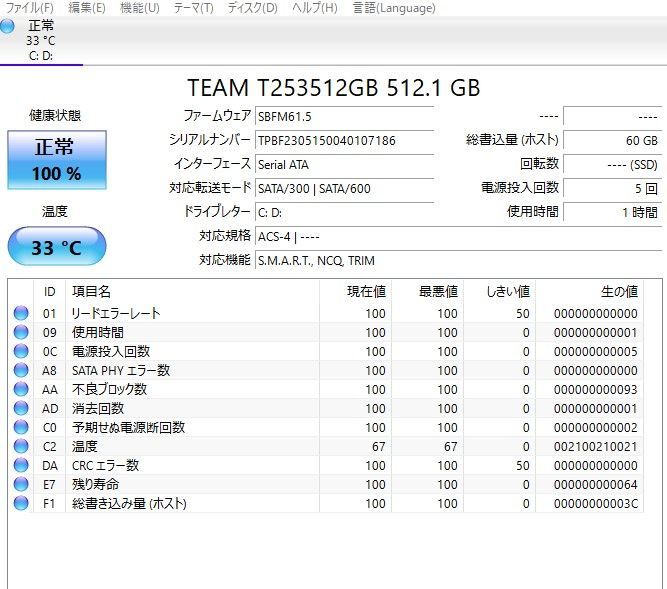Open the 言語(Language) menu
The width and height of the screenshot is (667, 589).
pos(394,8)
